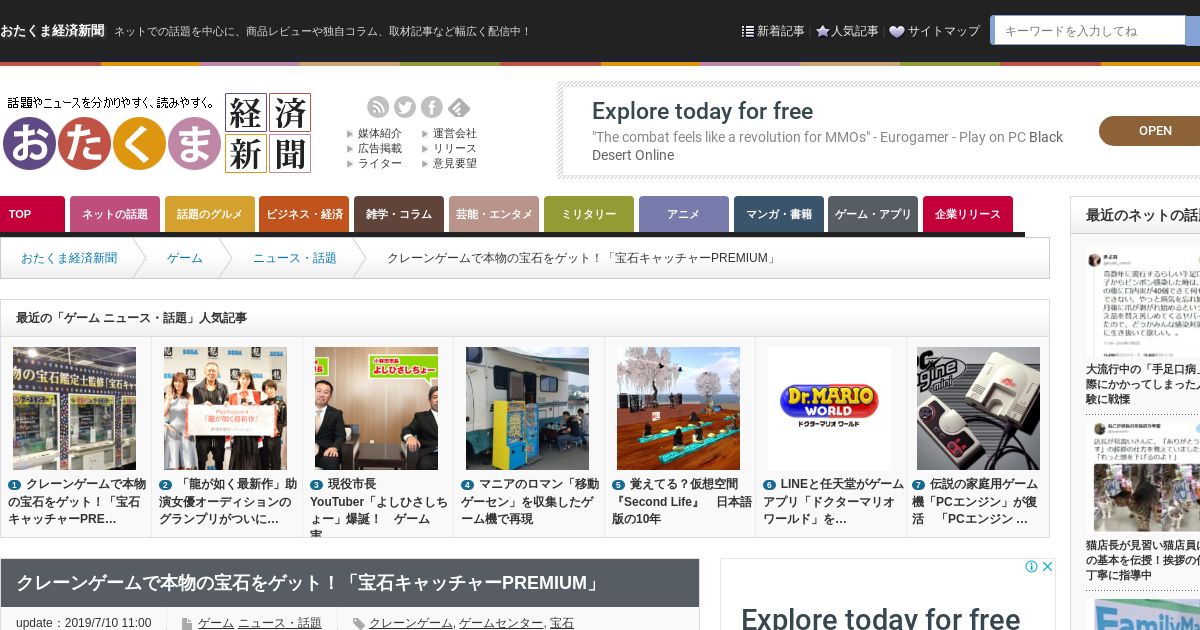The height and width of the screenshot is (630, 1200).
Task: Close the advertisement with X icon
Action: point(1048,567)
